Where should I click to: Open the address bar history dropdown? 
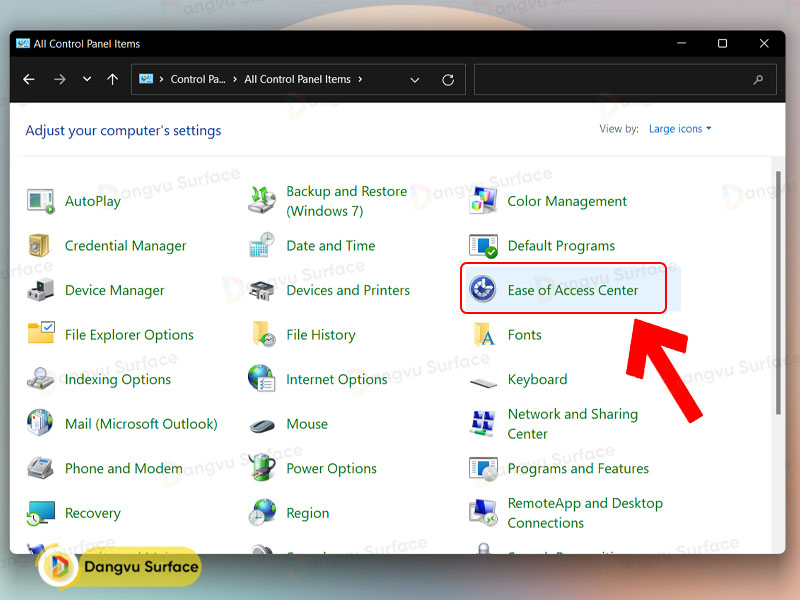415,80
